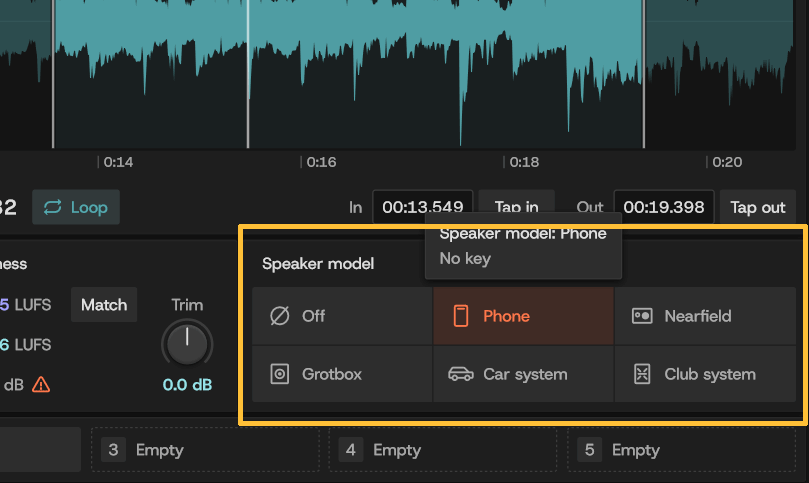Image resolution: width=809 pixels, height=483 pixels.
Task: Click the Trim label above the knob
Action: click(x=187, y=304)
